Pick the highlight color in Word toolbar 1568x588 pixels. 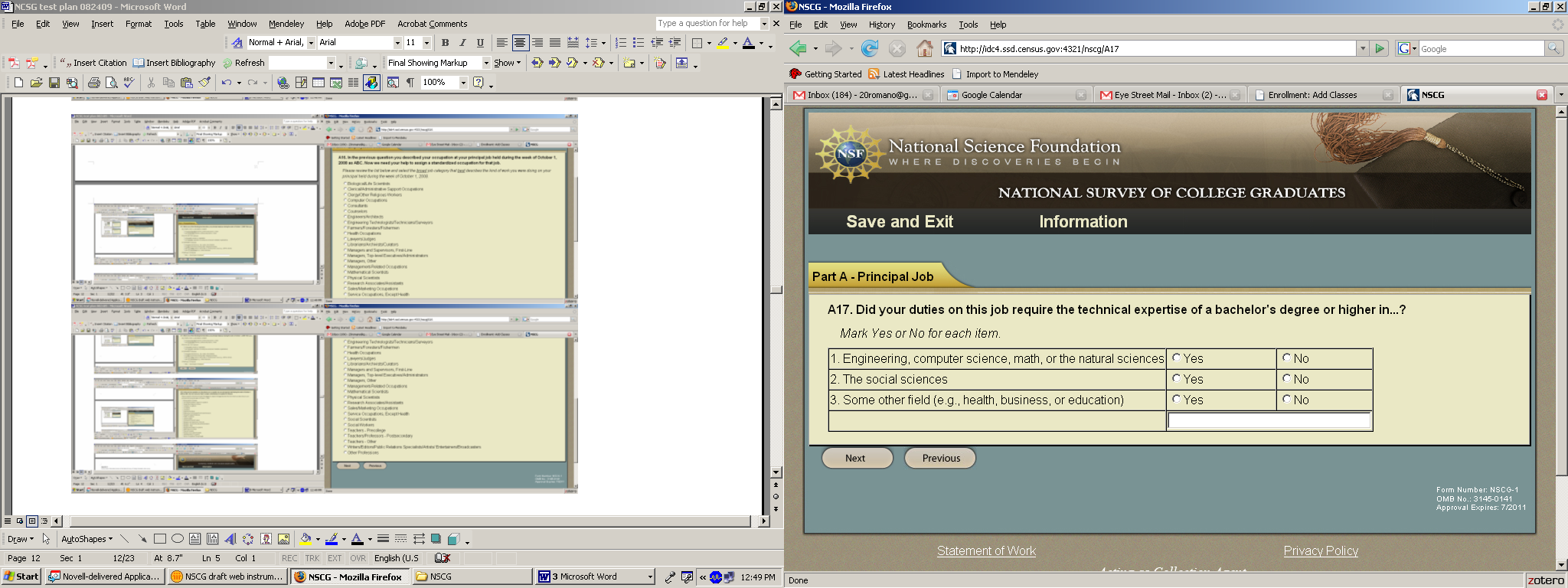[722, 43]
